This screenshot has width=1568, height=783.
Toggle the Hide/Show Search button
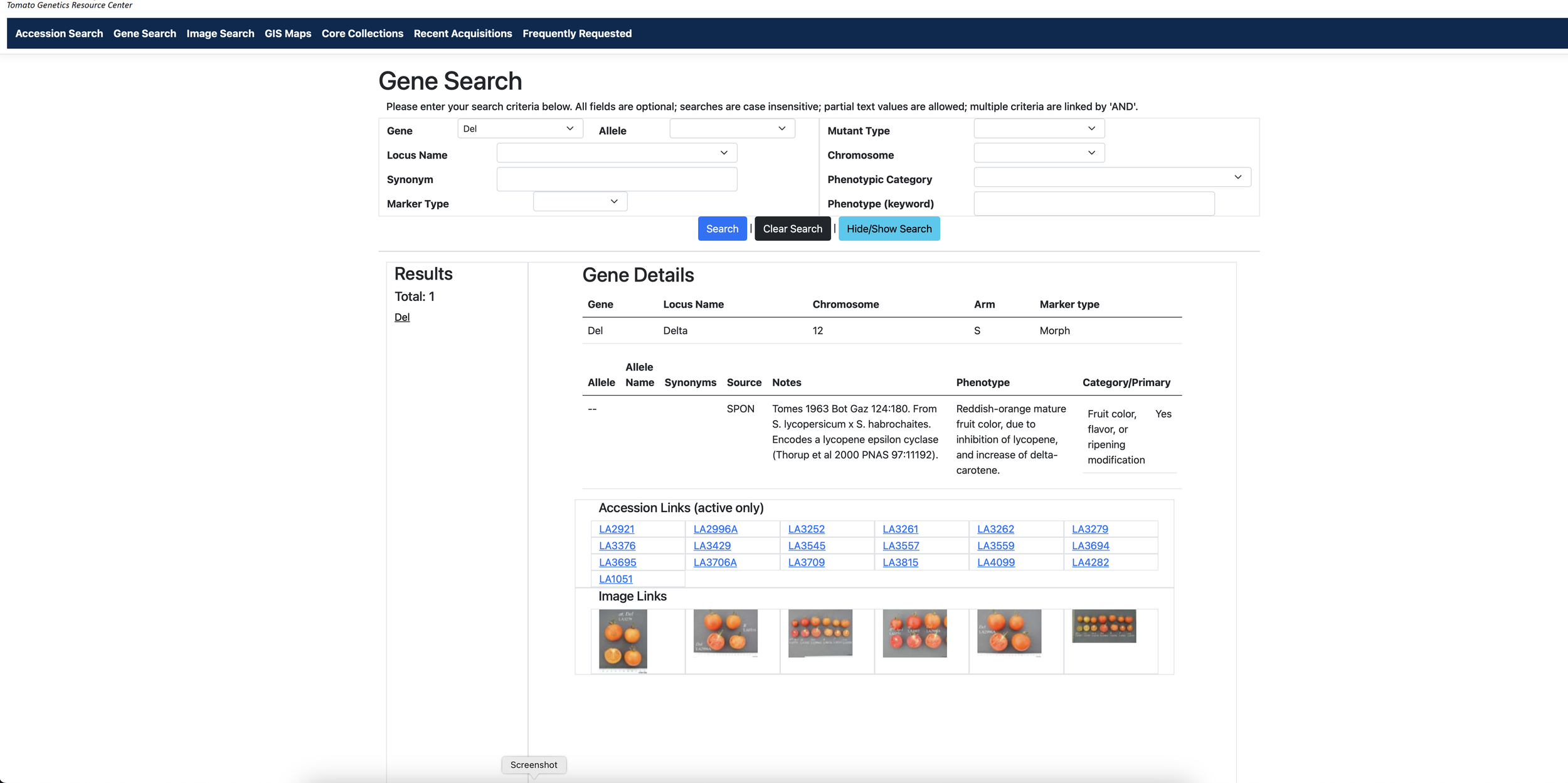click(888, 229)
